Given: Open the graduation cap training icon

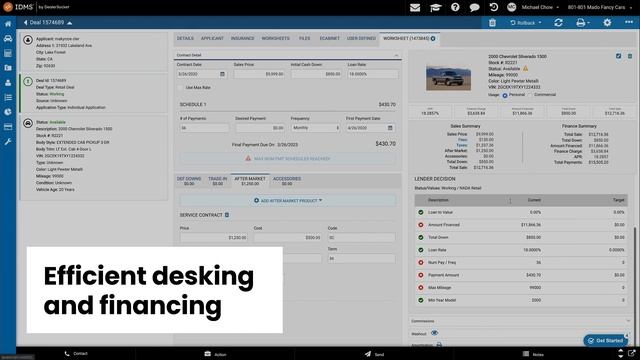Looking at the screenshot, I should pyautogui.click(x=436, y=7).
